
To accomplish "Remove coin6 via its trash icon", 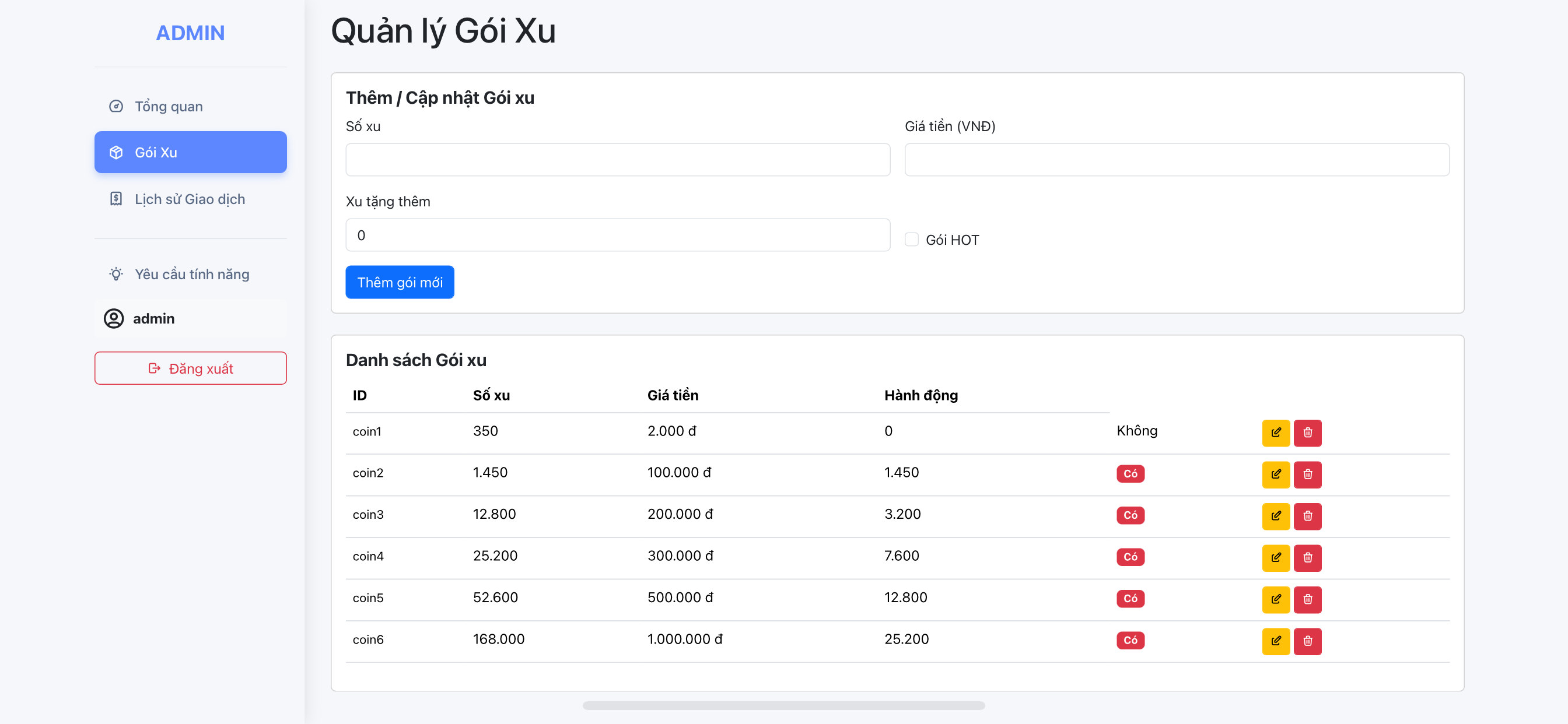I will [1307, 641].
